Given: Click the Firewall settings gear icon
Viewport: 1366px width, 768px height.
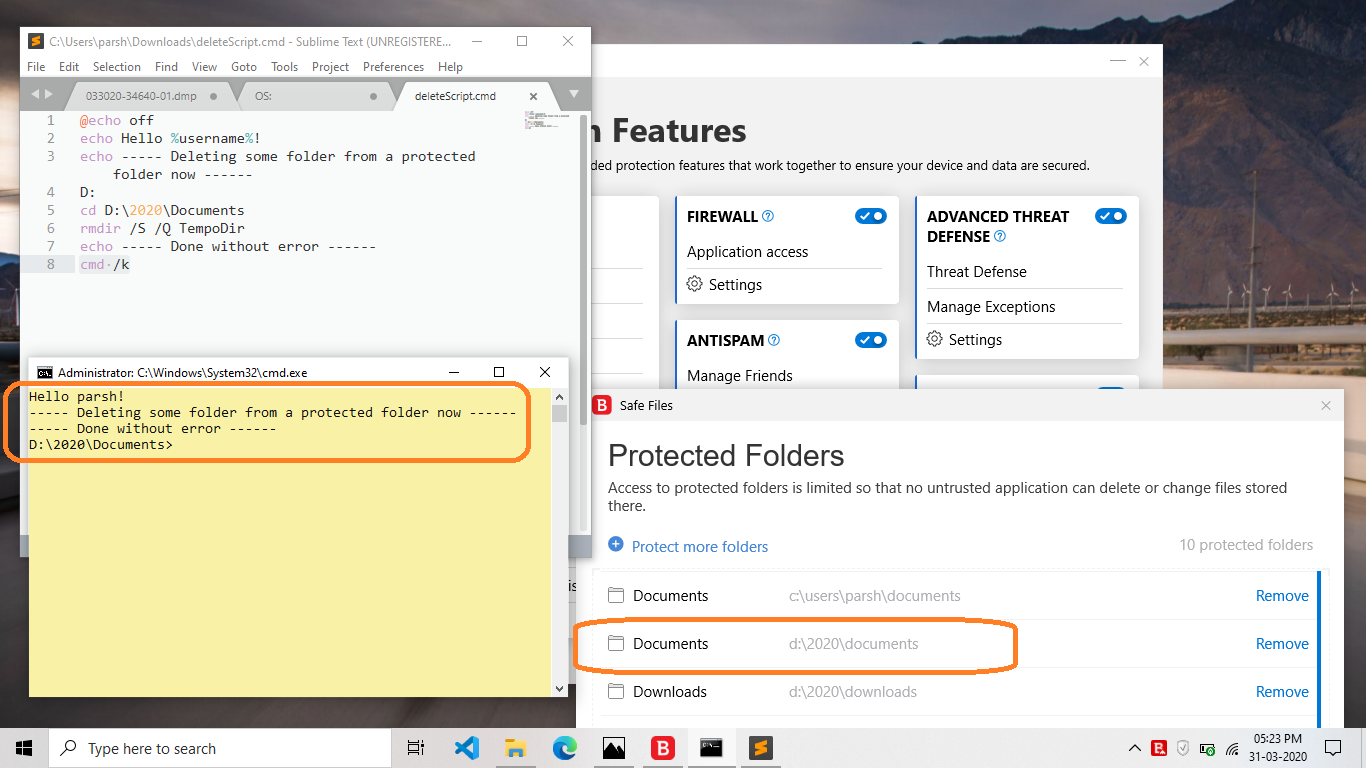Looking at the screenshot, I should click(695, 284).
